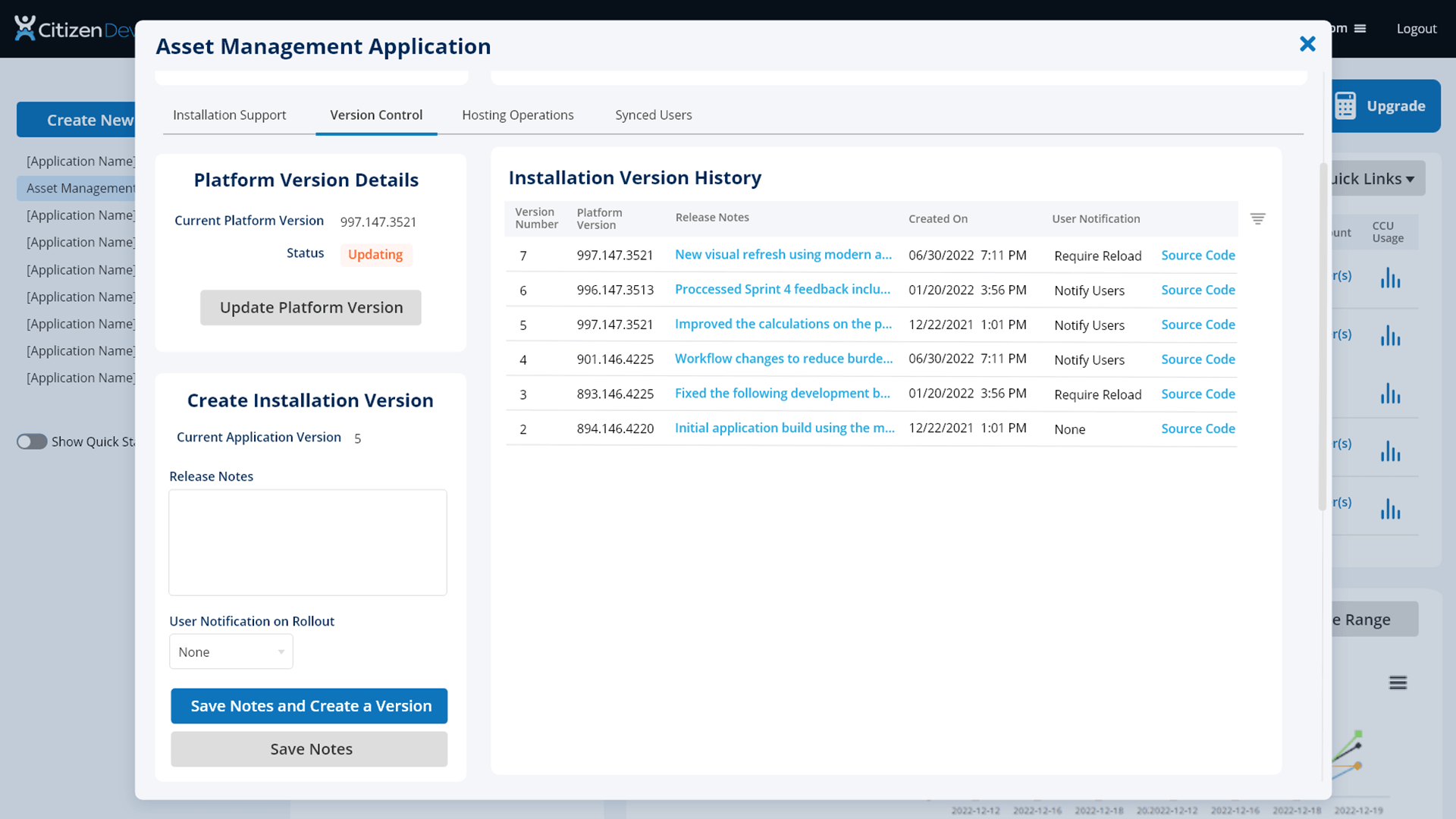1456x819 pixels.
Task: Open the Hosting Operations tab
Action: tap(517, 115)
